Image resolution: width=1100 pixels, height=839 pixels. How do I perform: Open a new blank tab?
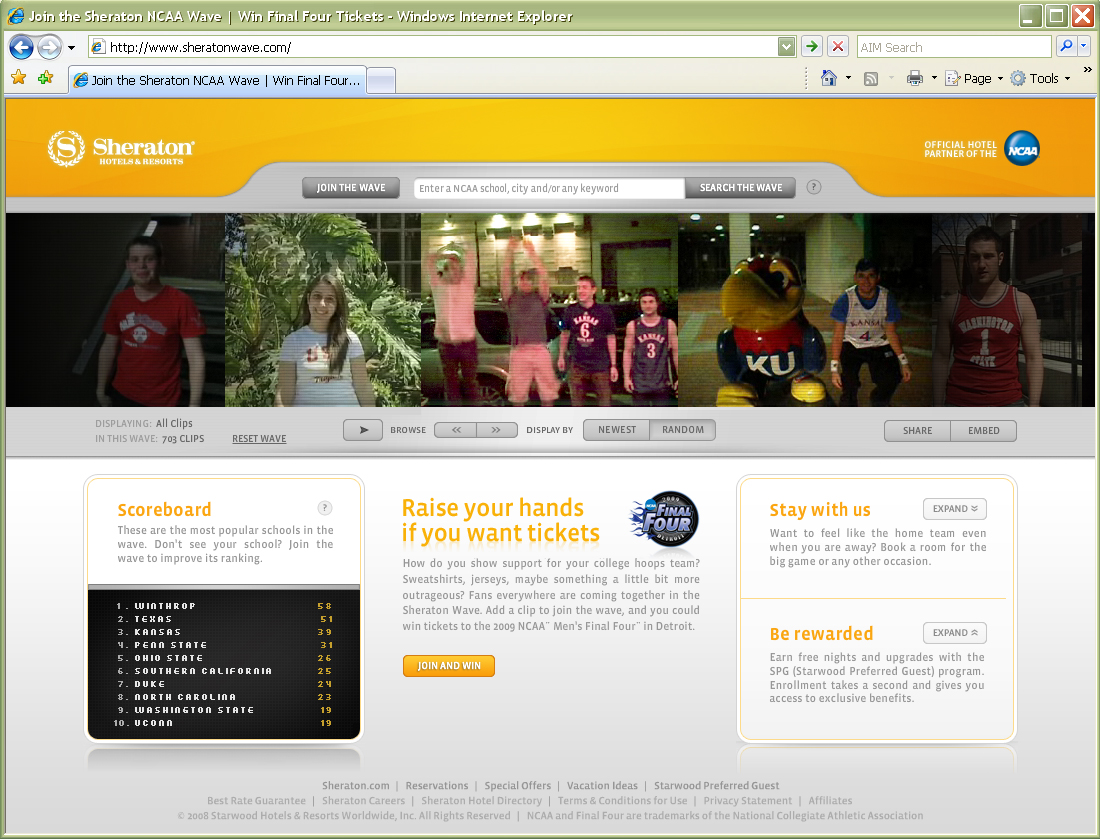381,81
